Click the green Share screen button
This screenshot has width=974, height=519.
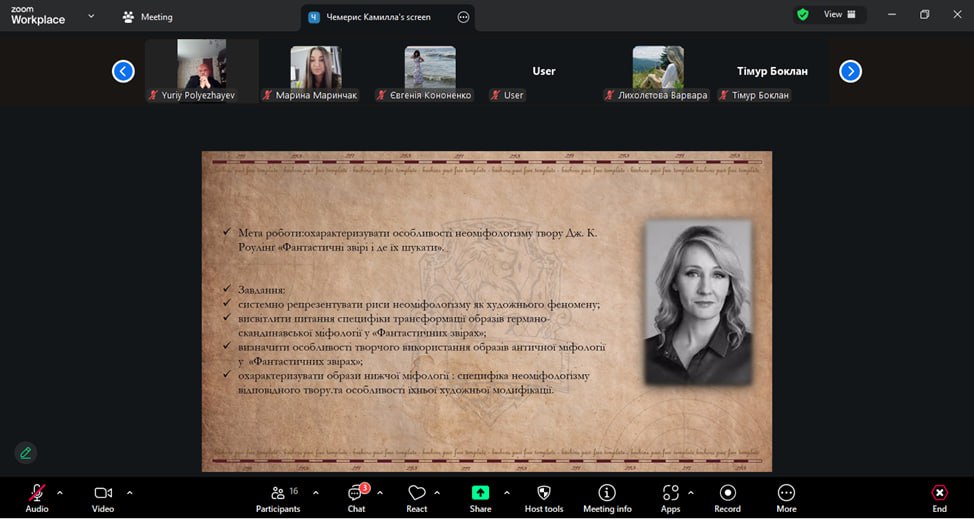pos(480,494)
